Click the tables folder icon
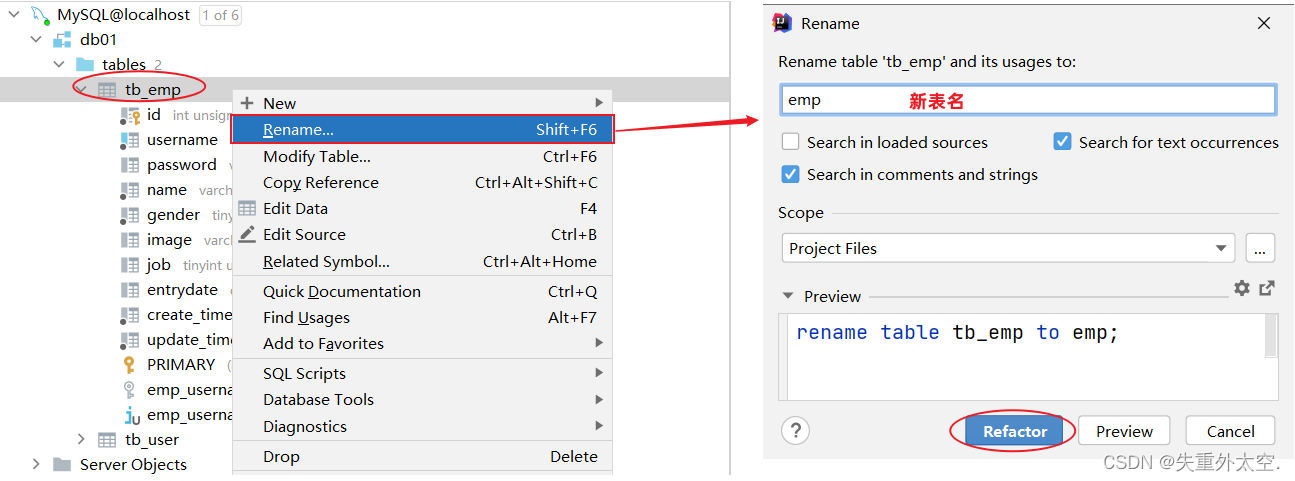 [x=85, y=64]
